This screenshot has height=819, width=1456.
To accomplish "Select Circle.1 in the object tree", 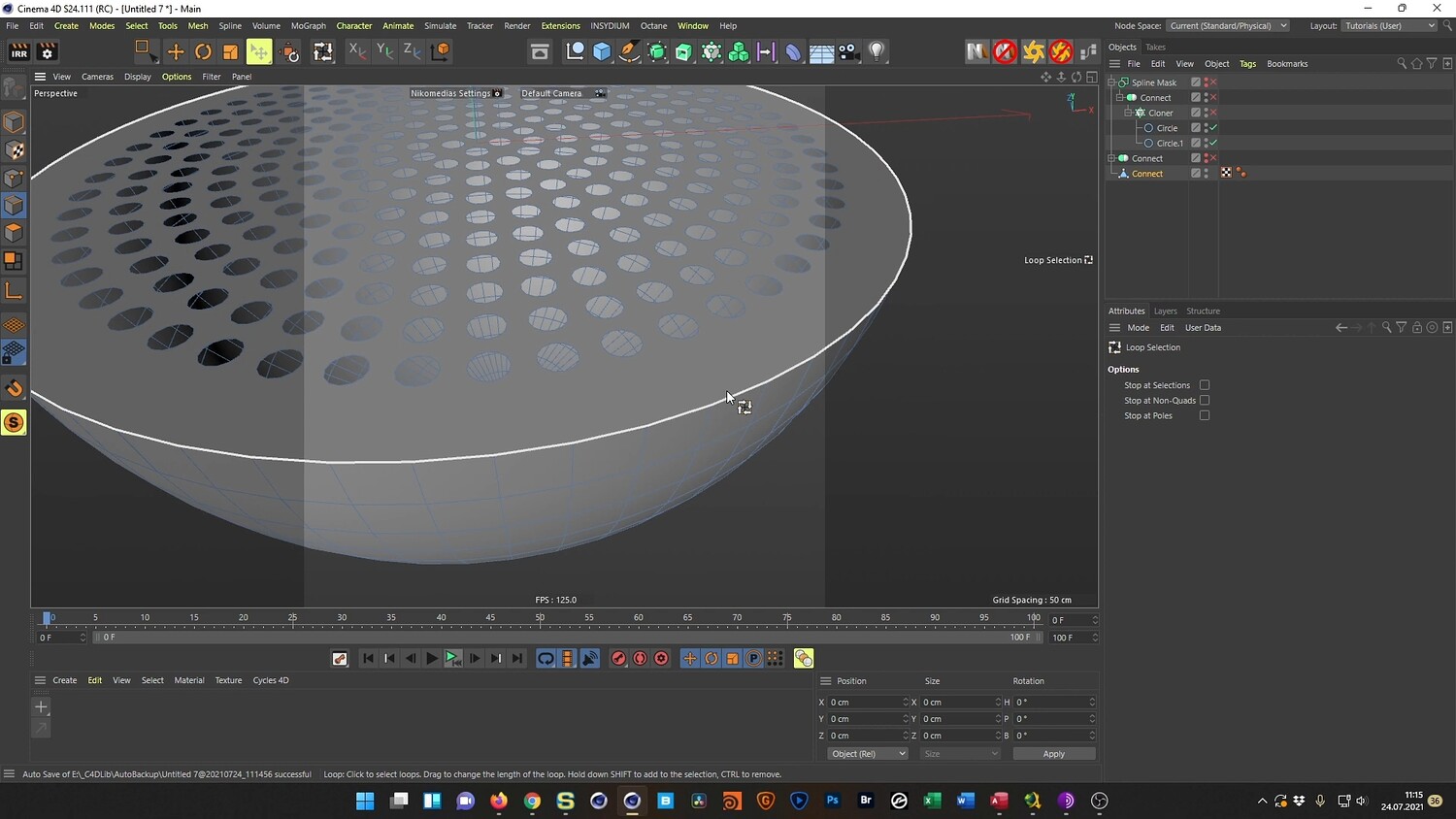I will [1170, 143].
